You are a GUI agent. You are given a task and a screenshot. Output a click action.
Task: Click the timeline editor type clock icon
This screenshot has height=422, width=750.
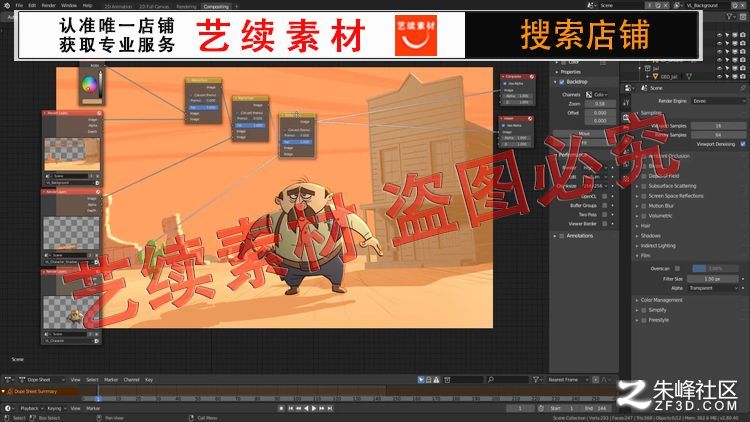[8, 408]
